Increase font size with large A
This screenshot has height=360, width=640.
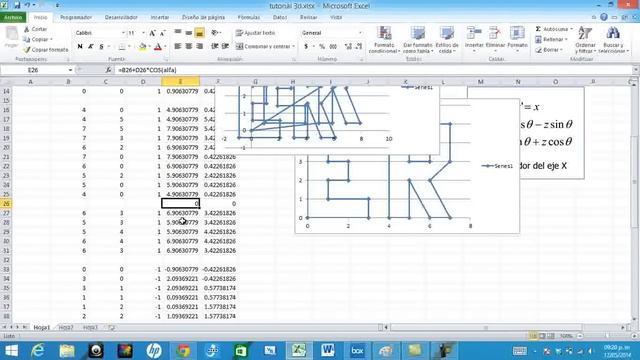152,33
